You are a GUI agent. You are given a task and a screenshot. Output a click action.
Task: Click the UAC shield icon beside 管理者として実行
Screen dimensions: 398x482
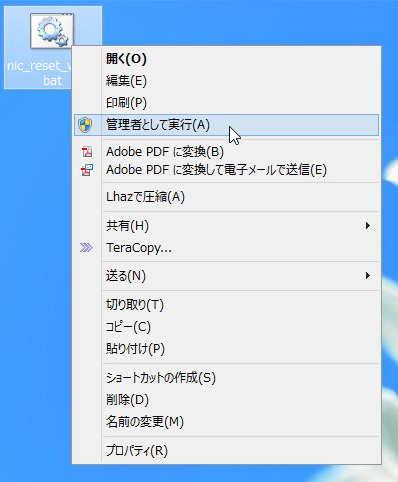[85, 125]
